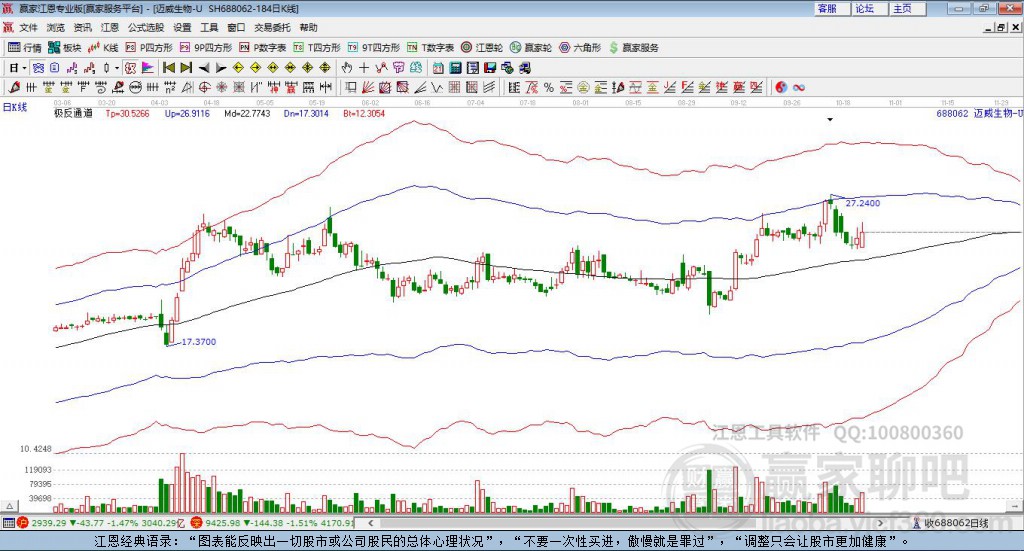1024x551 pixels.
Task: Open the 窗口 menu
Action: (x=236, y=27)
